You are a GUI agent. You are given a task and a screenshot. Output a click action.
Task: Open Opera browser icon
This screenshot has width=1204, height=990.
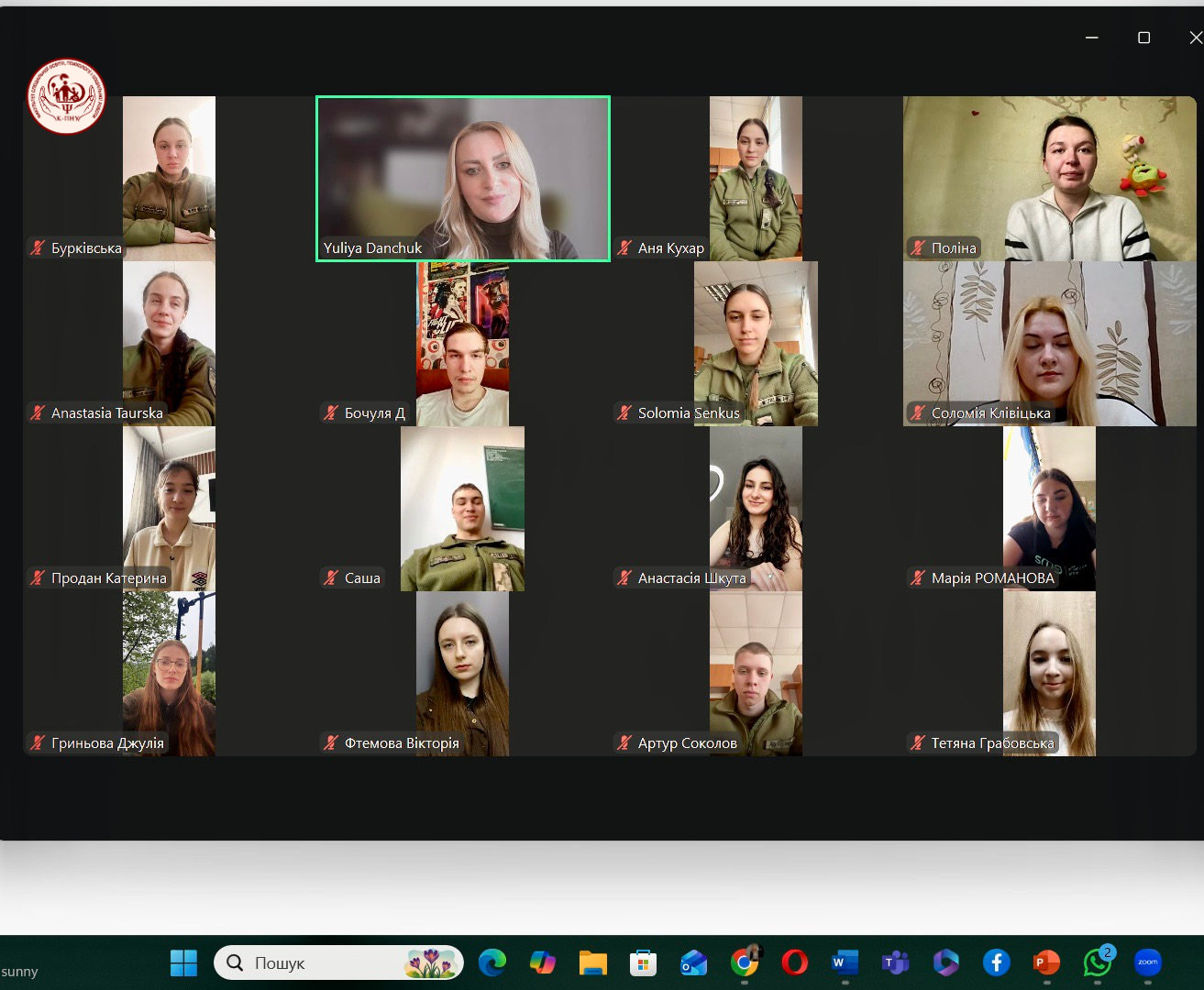pyautogui.click(x=794, y=962)
